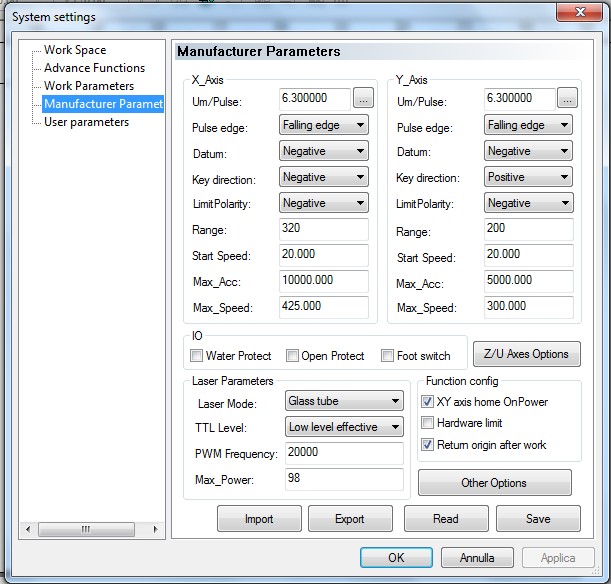
Task: Click the Y_Axis Um/Pulse ellipsis button
Action: click(567, 99)
